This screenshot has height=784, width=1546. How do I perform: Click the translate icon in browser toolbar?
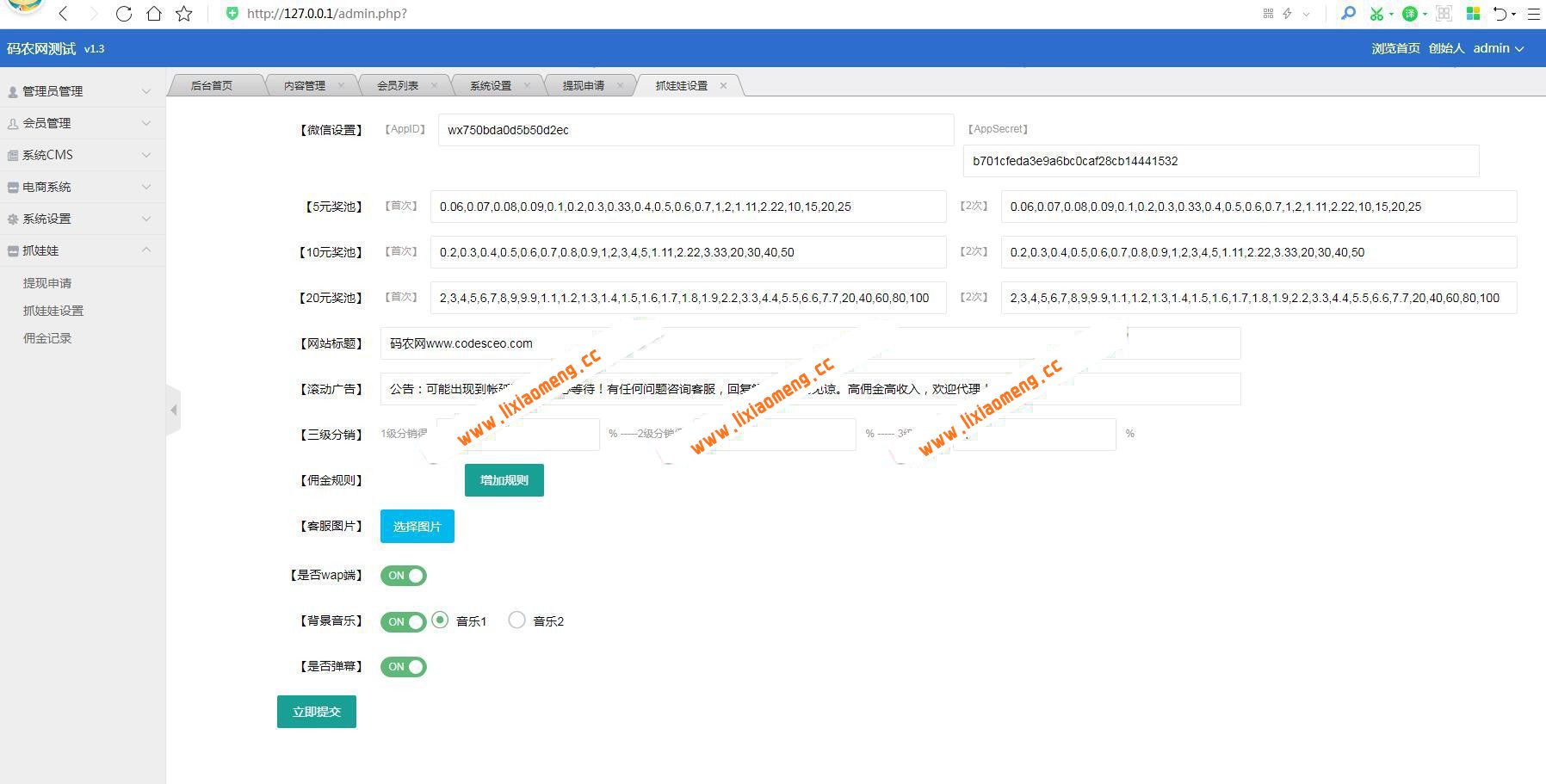pyautogui.click(x=1410, y=14)
